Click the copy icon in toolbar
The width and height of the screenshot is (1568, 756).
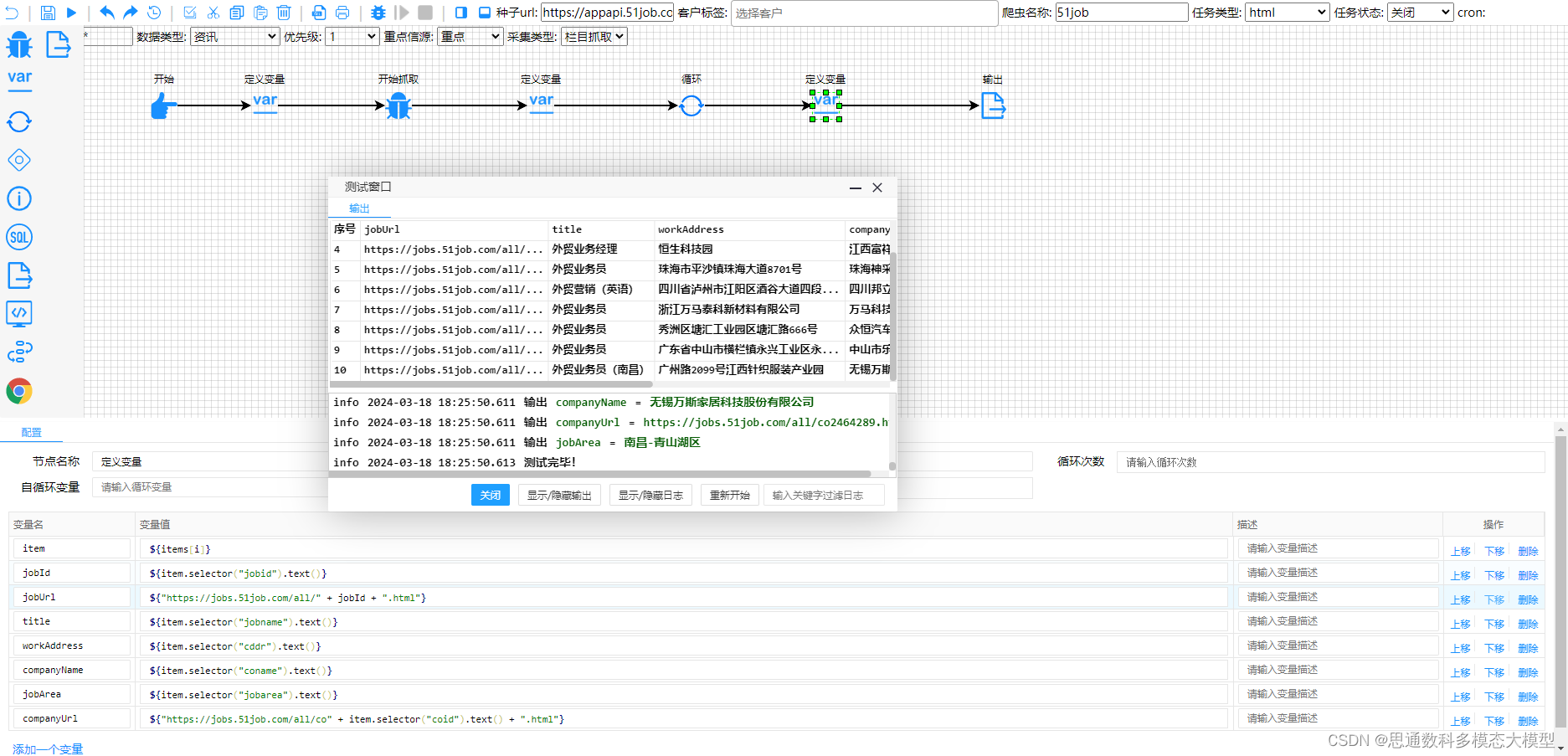pyautogui.click(x=237, y=13)
